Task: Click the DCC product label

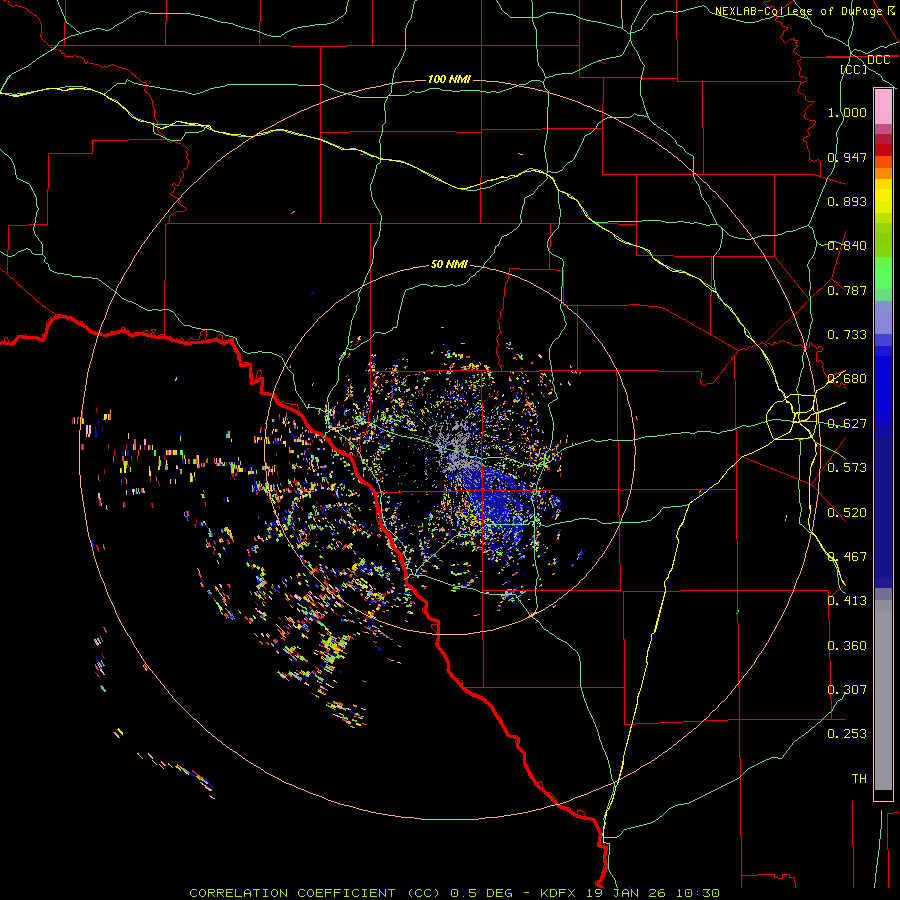Action: [x=878, y=60]
